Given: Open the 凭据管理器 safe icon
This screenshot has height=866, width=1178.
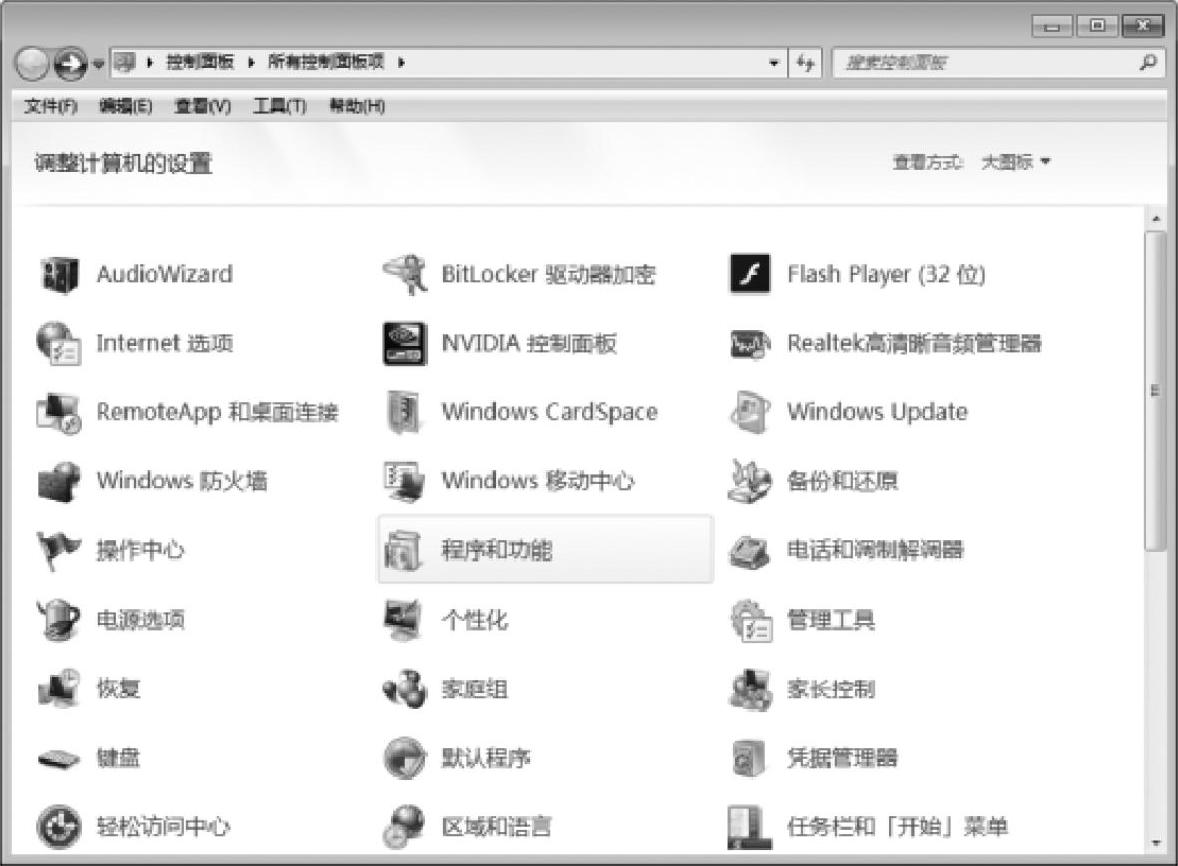Looking at the screenshot, I should 750,758.
